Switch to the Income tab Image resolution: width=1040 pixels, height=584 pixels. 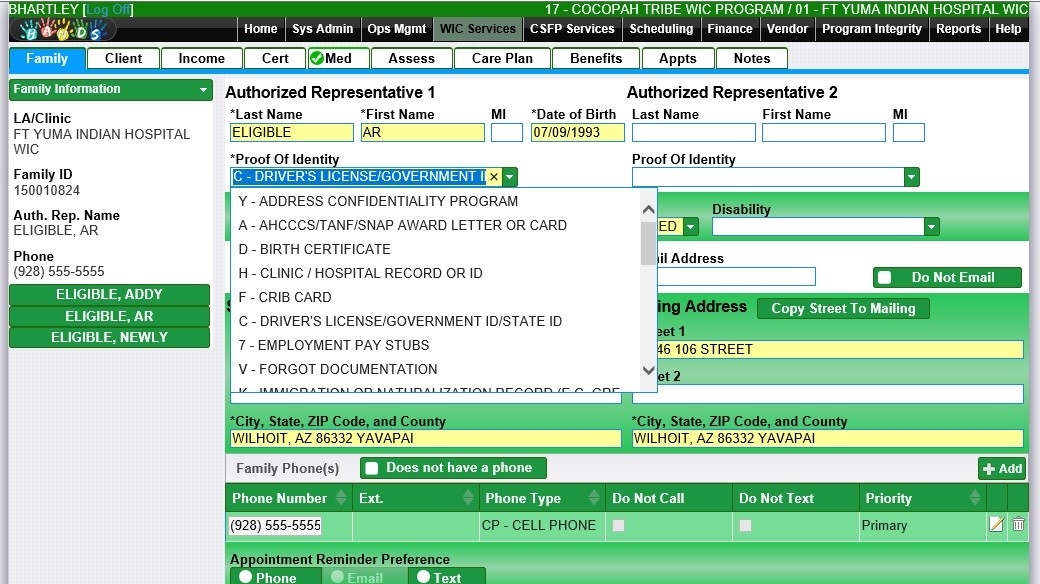[201, 58]
